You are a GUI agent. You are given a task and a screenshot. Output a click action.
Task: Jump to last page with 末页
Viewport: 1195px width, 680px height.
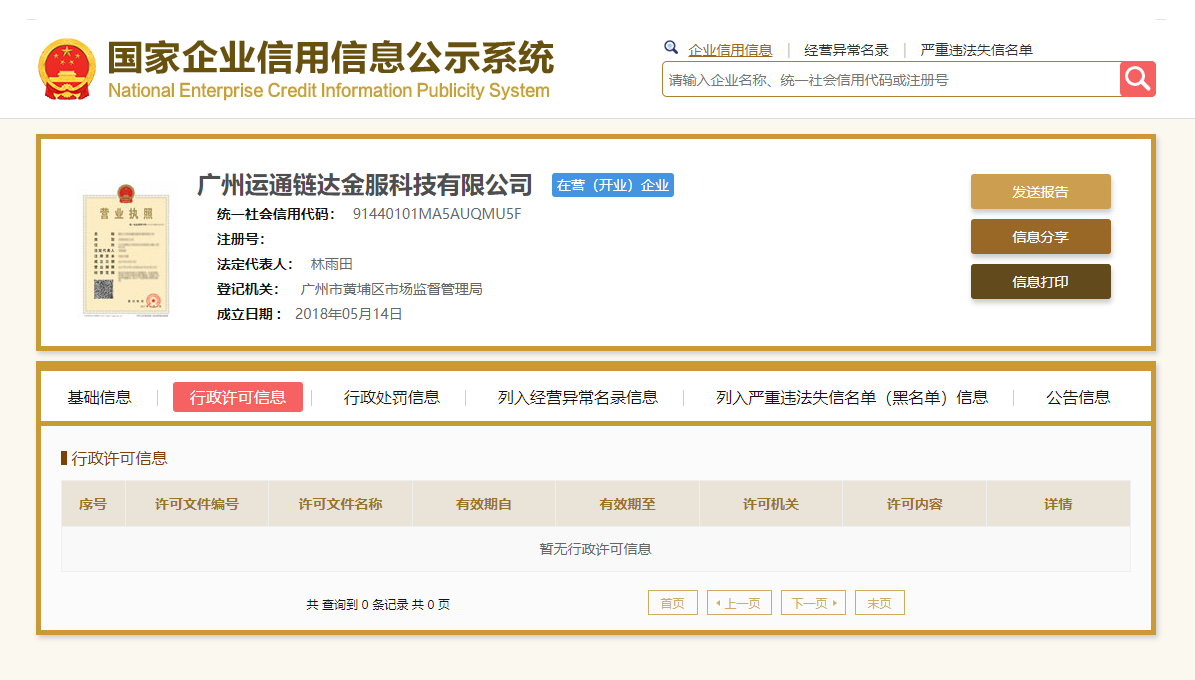click(x=879, y=602)
